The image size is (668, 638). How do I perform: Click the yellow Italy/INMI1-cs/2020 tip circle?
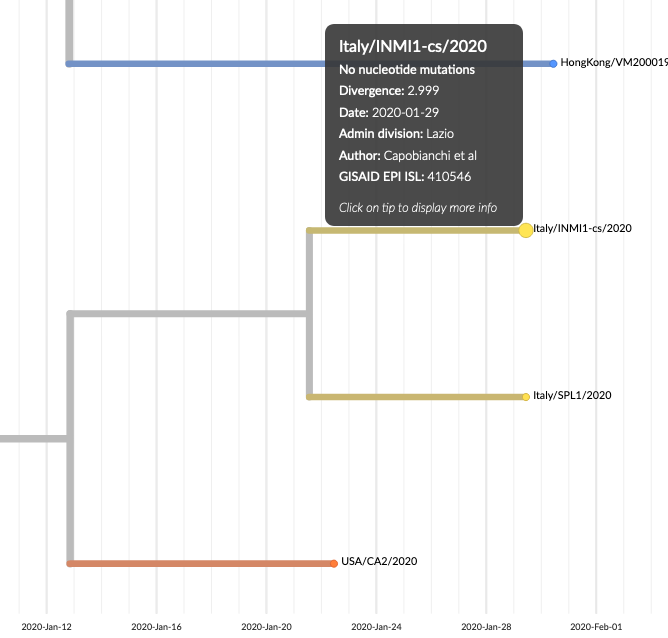(526, 230)
